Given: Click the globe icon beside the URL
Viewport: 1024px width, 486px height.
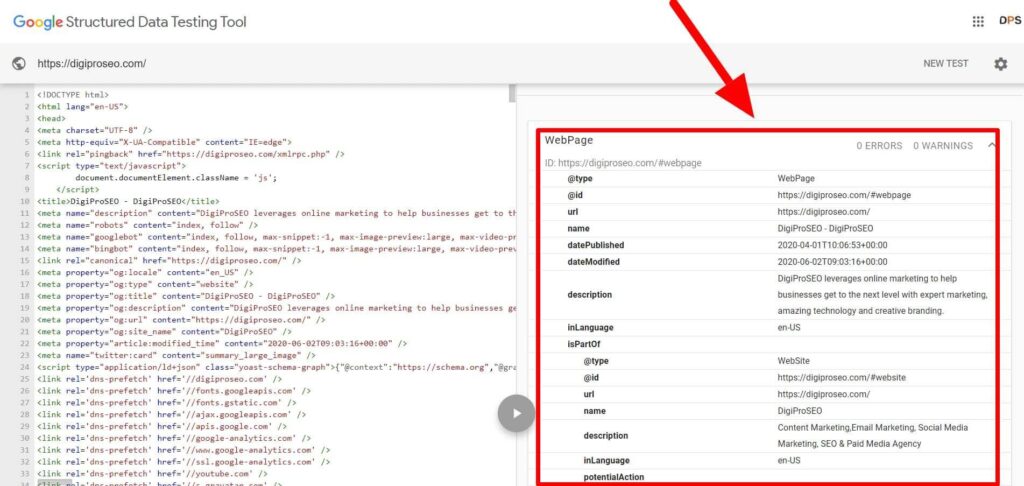Looking at the screenshot, I should click(x=19, y=63).
